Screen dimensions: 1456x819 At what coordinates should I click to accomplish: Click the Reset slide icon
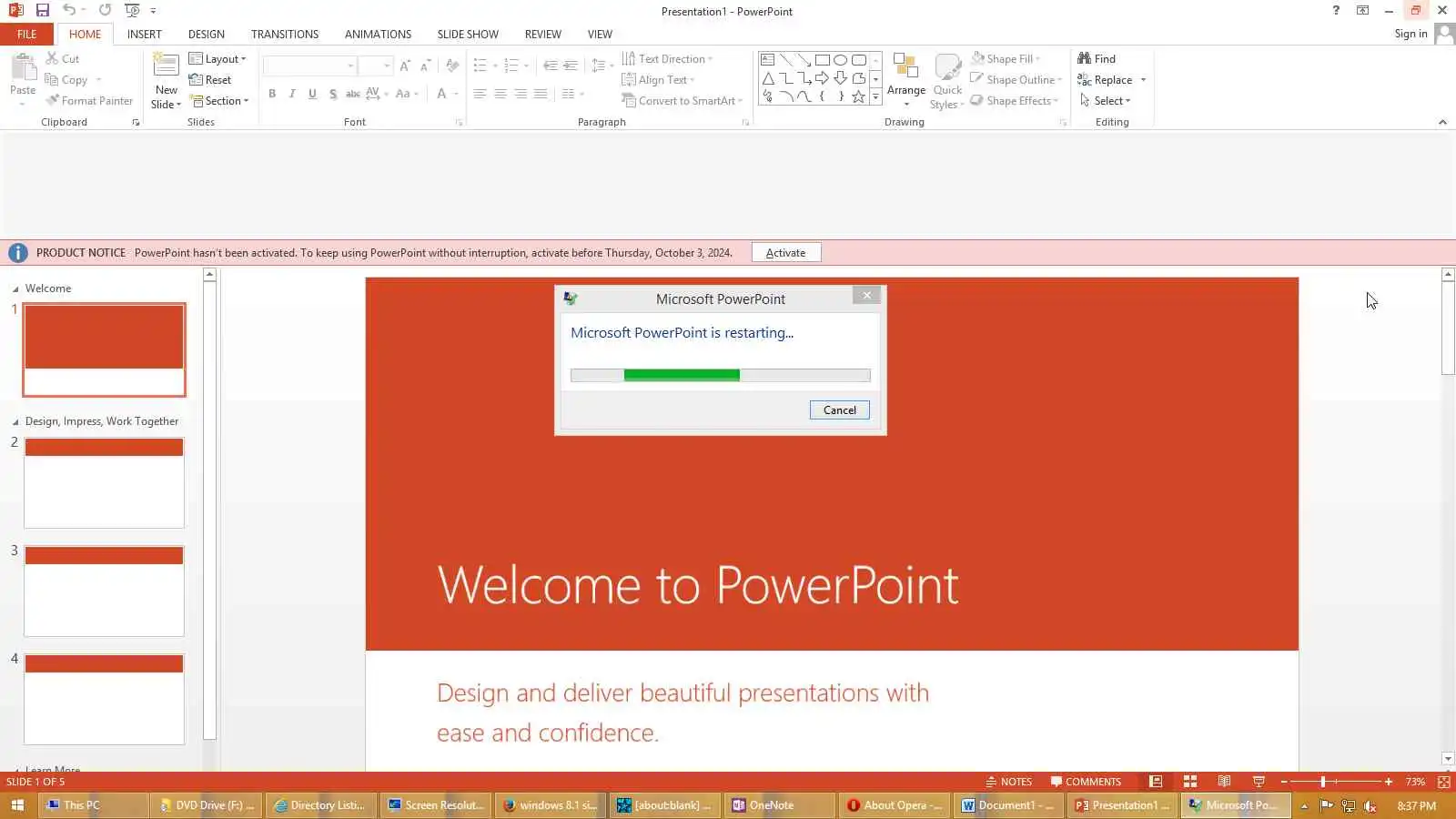[x=195, y=80]
